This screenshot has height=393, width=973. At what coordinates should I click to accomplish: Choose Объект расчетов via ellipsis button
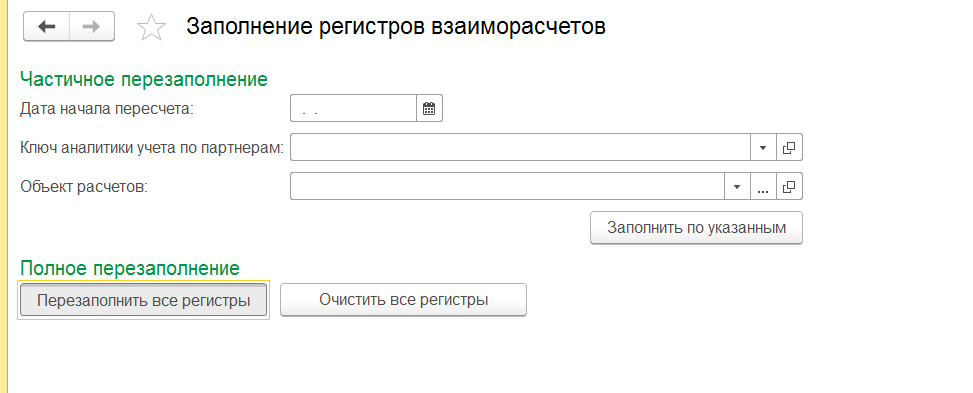763,186
